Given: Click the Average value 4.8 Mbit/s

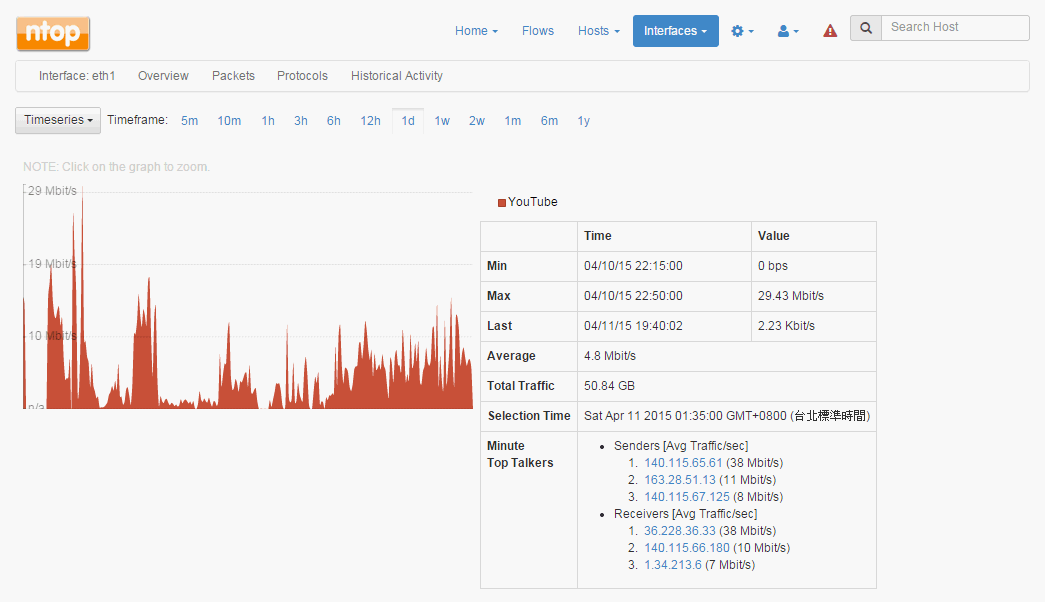Looking at the screenshot, I should point(610,356).
